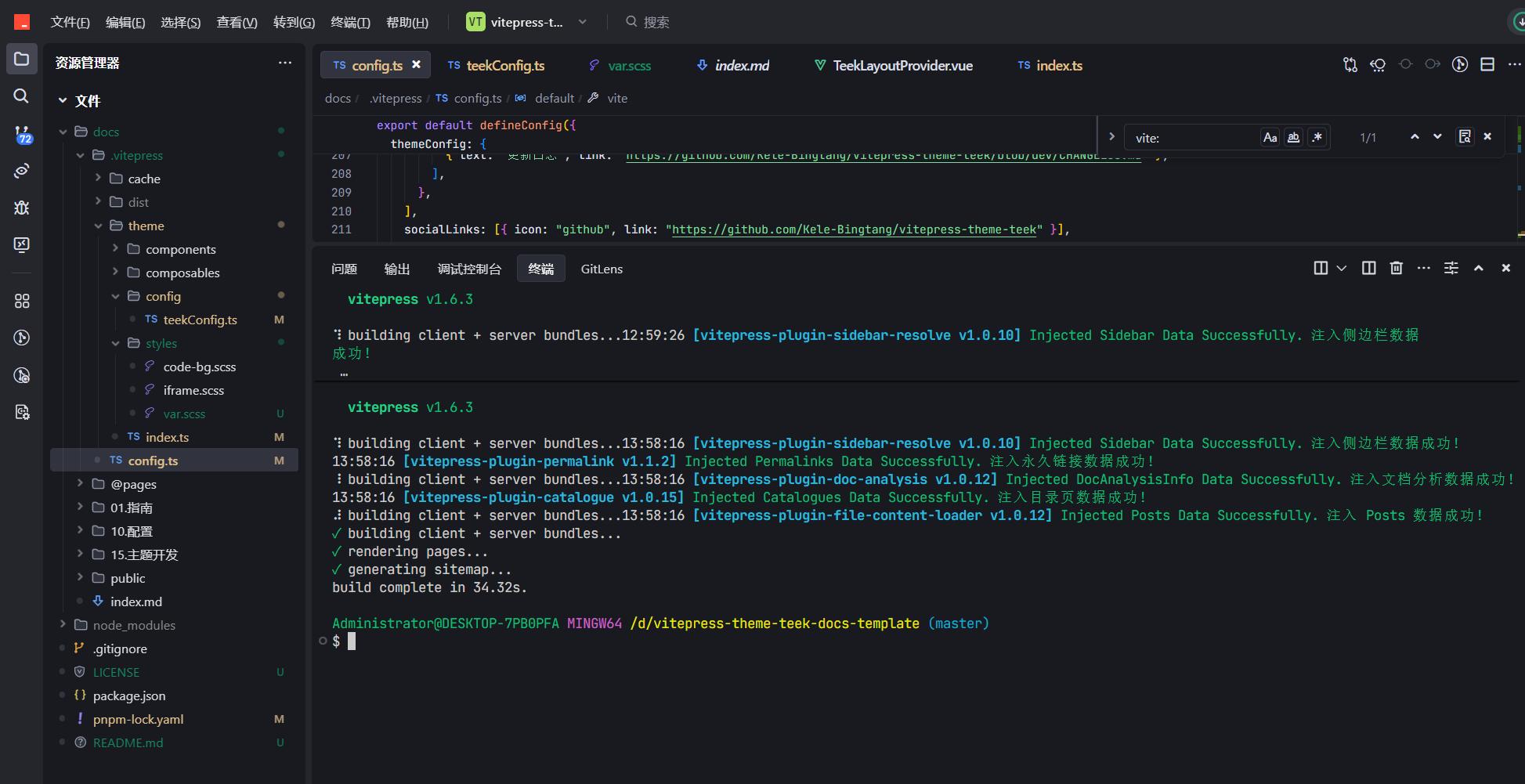The width and height of the screenshot is (1525, 784).
Task: Open the Git Graph icon in the activity bar
Action: click(22, 338)
